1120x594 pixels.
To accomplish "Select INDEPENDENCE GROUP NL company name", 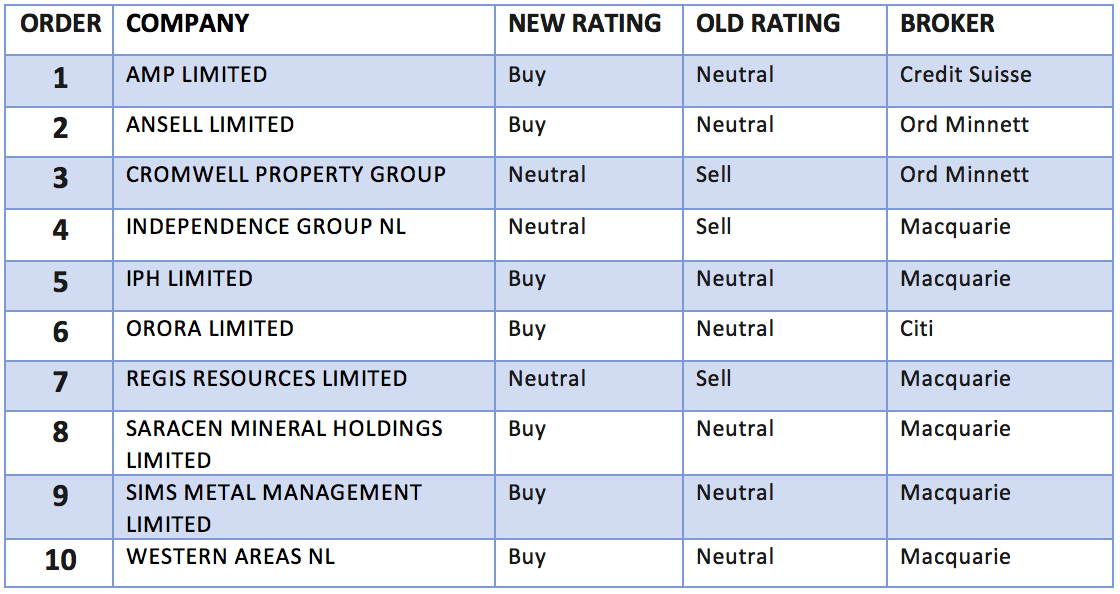I will [266, 227].
